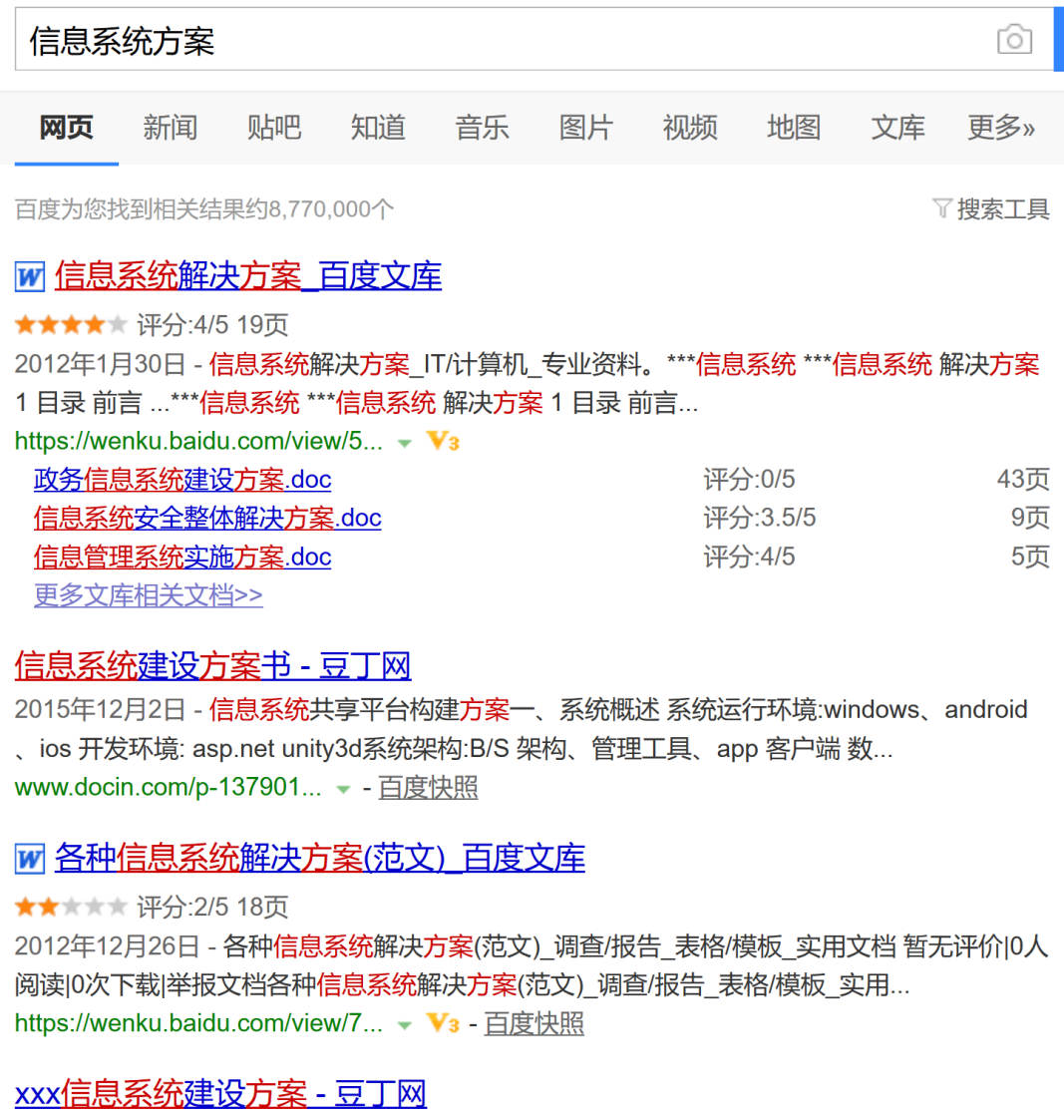Click 评分:0/5 in 政务信息系统 row
The width and height of the screenshot is (1064, 1120).
(x=749, y=480)
